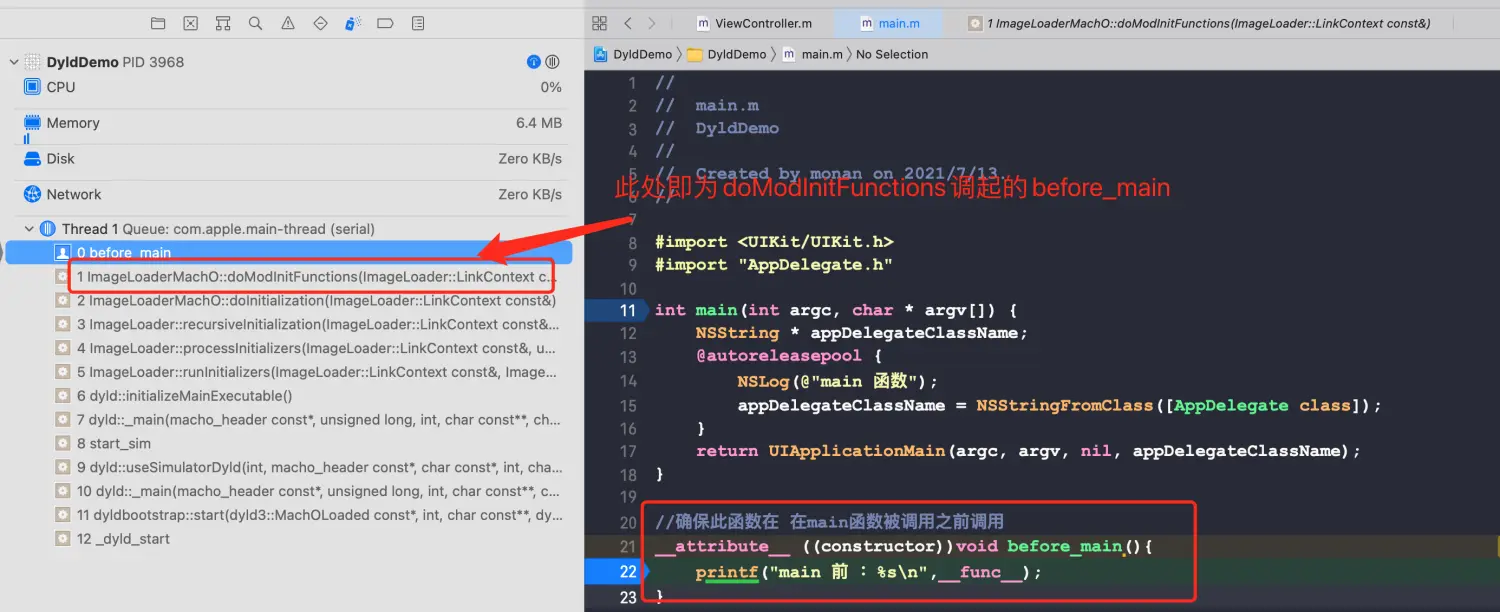Toggle breakpoint on line 11 gutter

[x=616, y=310]
